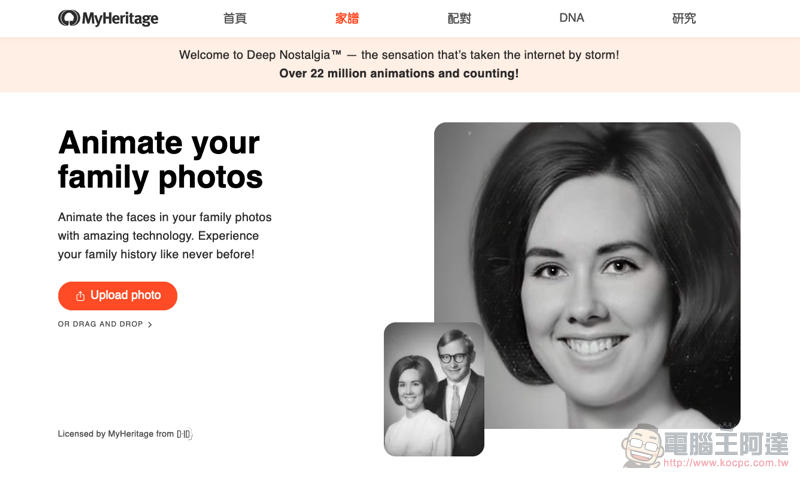Click the kocpc.com.tw watermark URL

click(726, 463)
